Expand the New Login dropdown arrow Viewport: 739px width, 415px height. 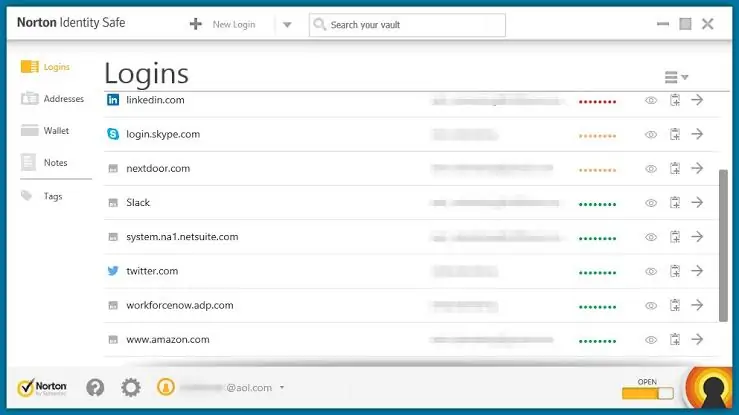[287, 25]
